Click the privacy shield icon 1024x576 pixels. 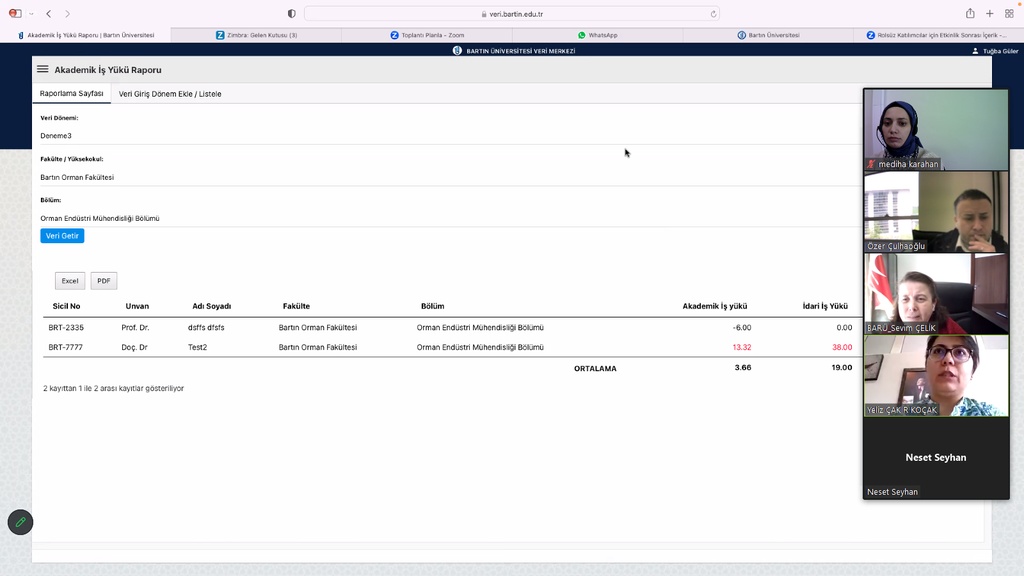point(291,14)
